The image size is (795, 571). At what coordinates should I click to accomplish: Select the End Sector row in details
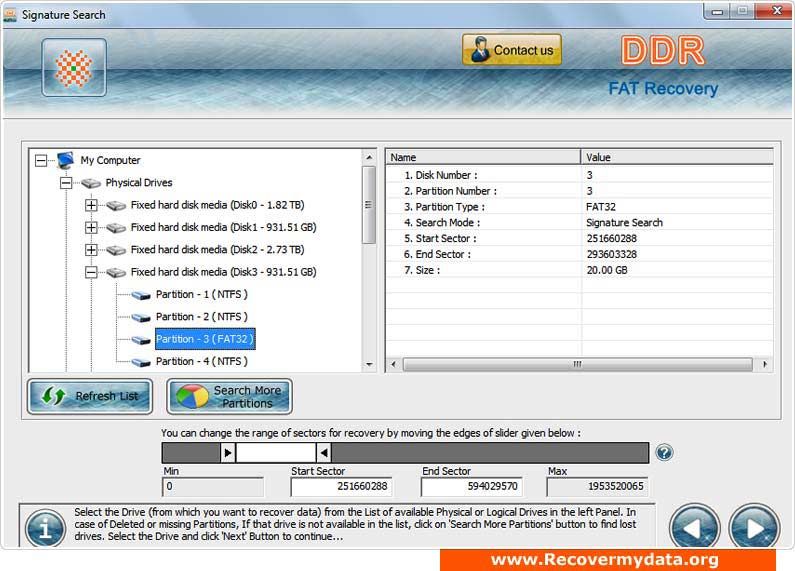(x=580, y=254)
